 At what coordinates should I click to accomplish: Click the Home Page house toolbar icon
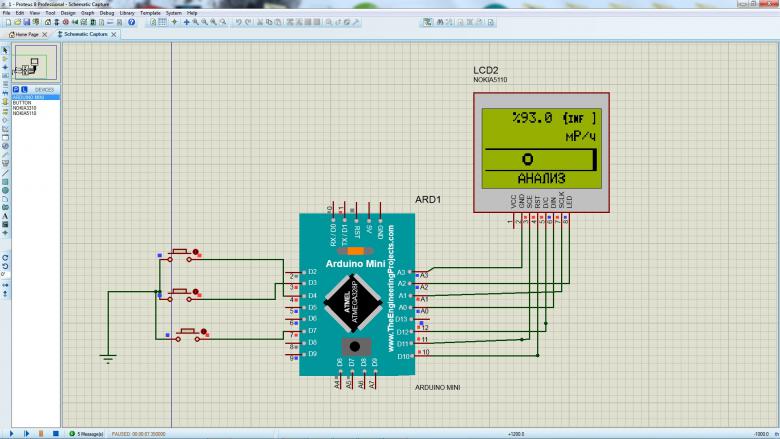click(x=48, y=22)
